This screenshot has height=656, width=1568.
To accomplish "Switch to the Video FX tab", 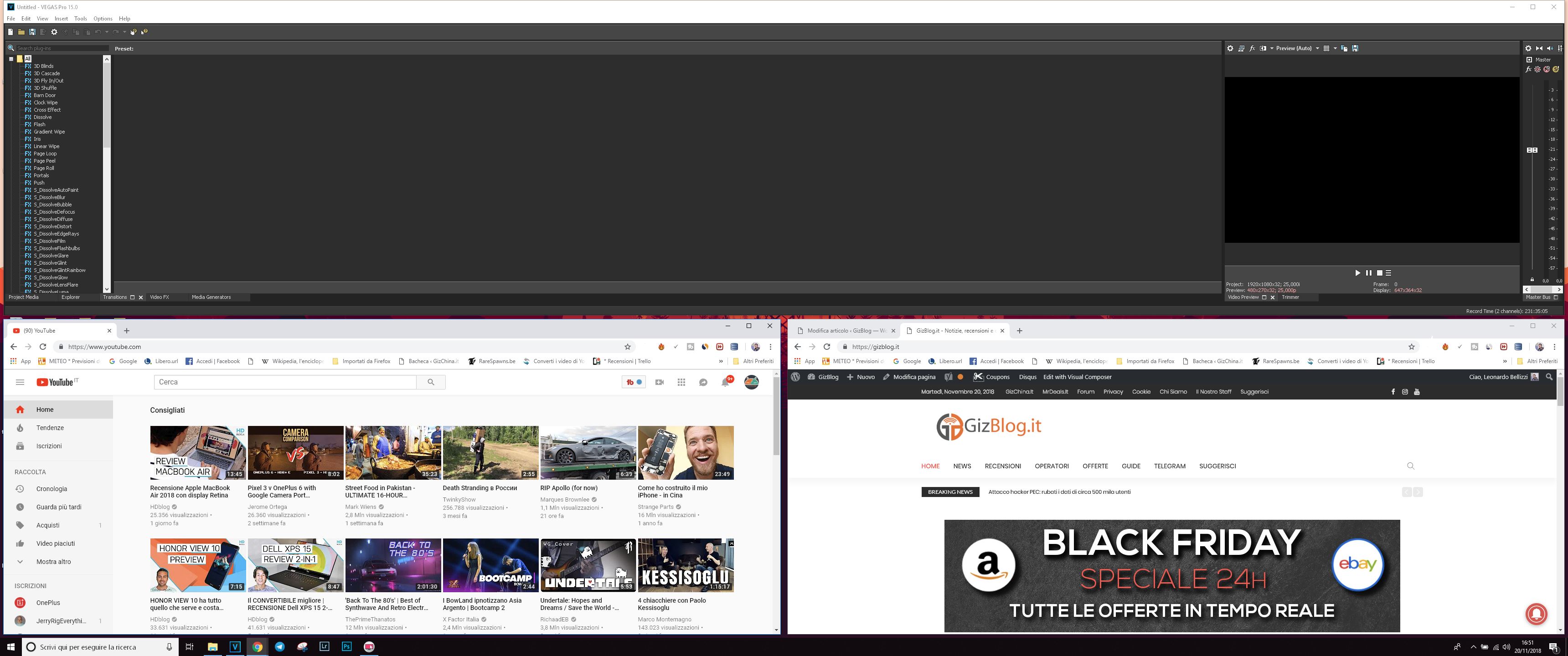I will click(x=160, y=297).
